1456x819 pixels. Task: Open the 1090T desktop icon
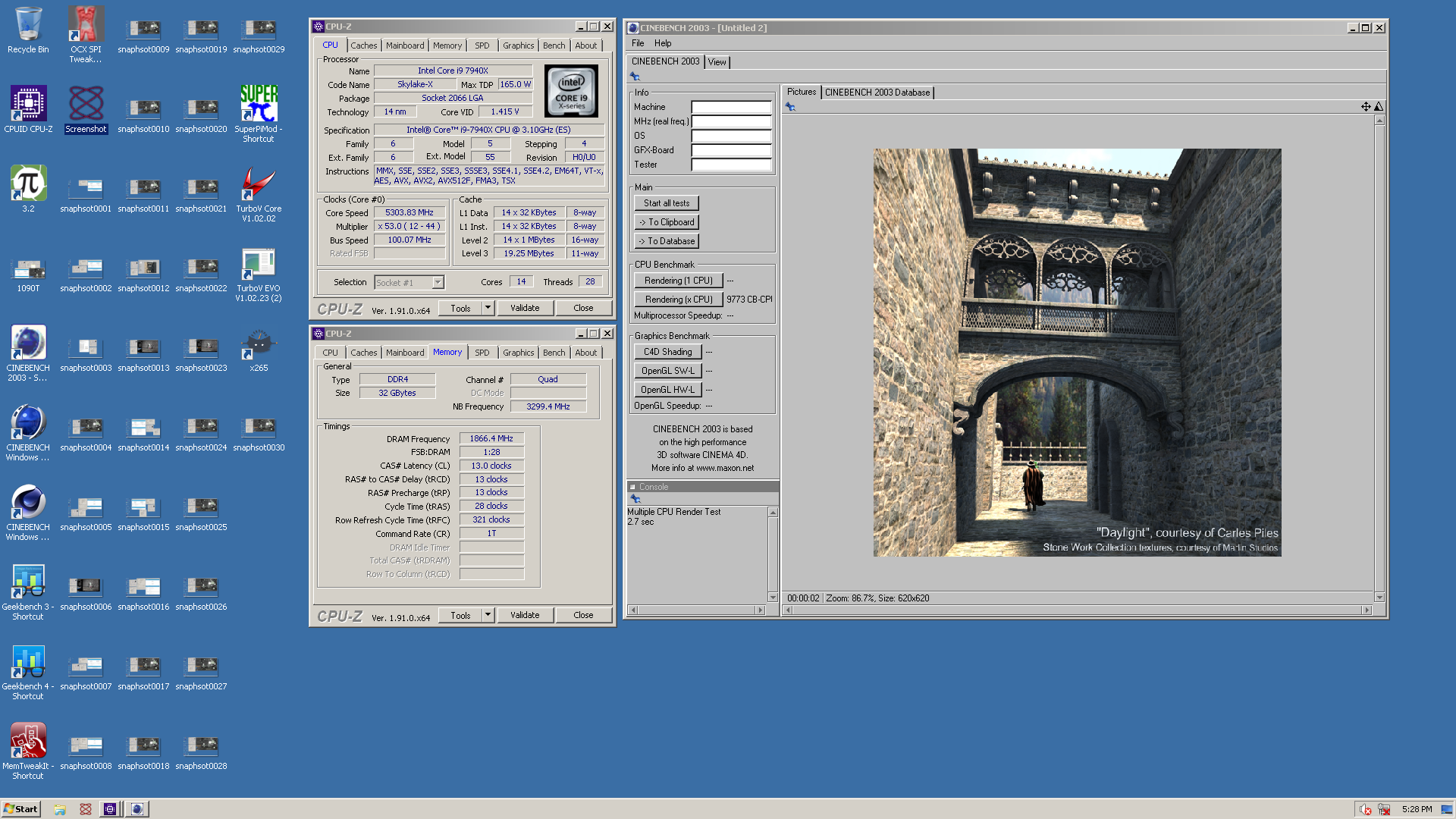pos(28,275)
